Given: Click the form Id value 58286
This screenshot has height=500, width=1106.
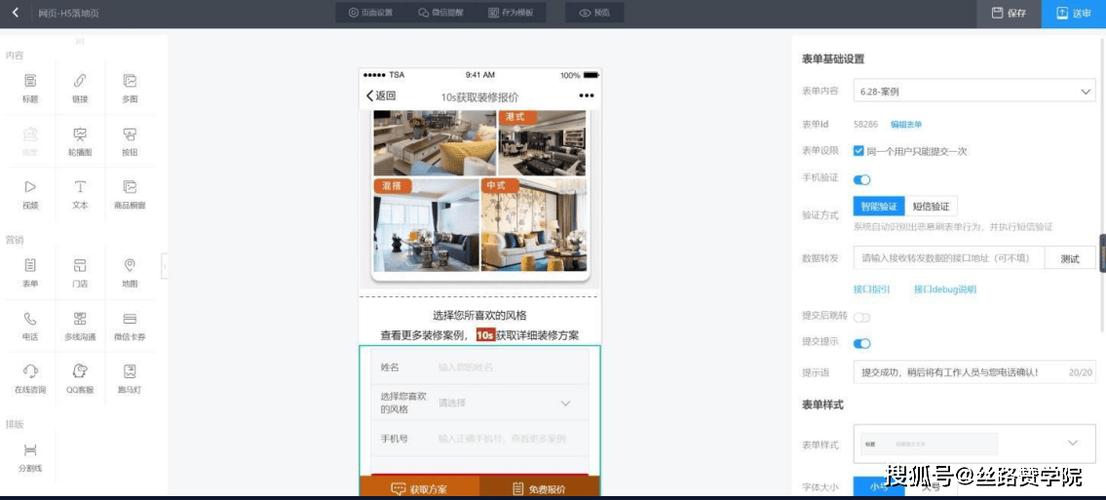Looking at the screenshot, I should (865, 124).
